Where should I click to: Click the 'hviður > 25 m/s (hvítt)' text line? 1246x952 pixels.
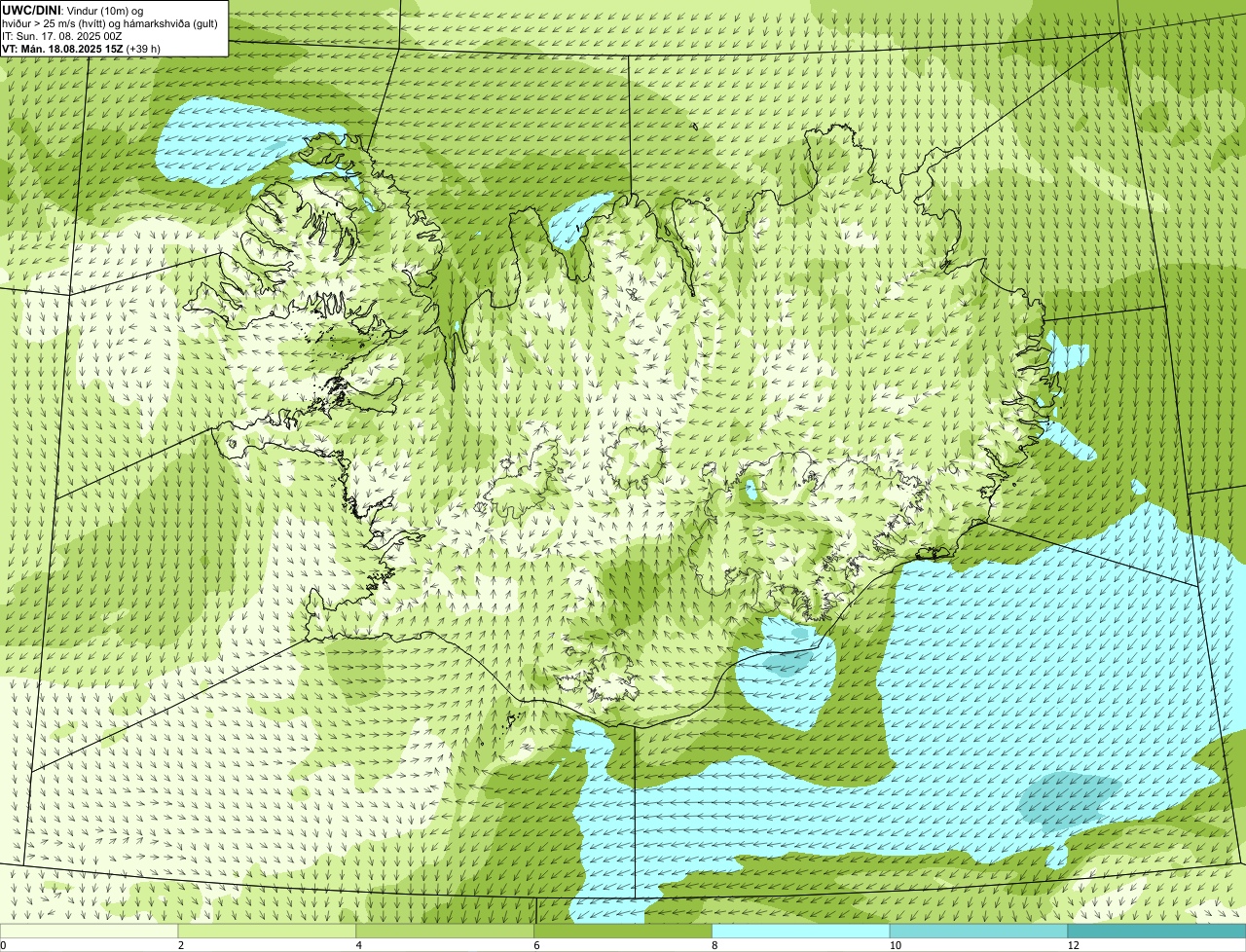(x=112, y=22)
